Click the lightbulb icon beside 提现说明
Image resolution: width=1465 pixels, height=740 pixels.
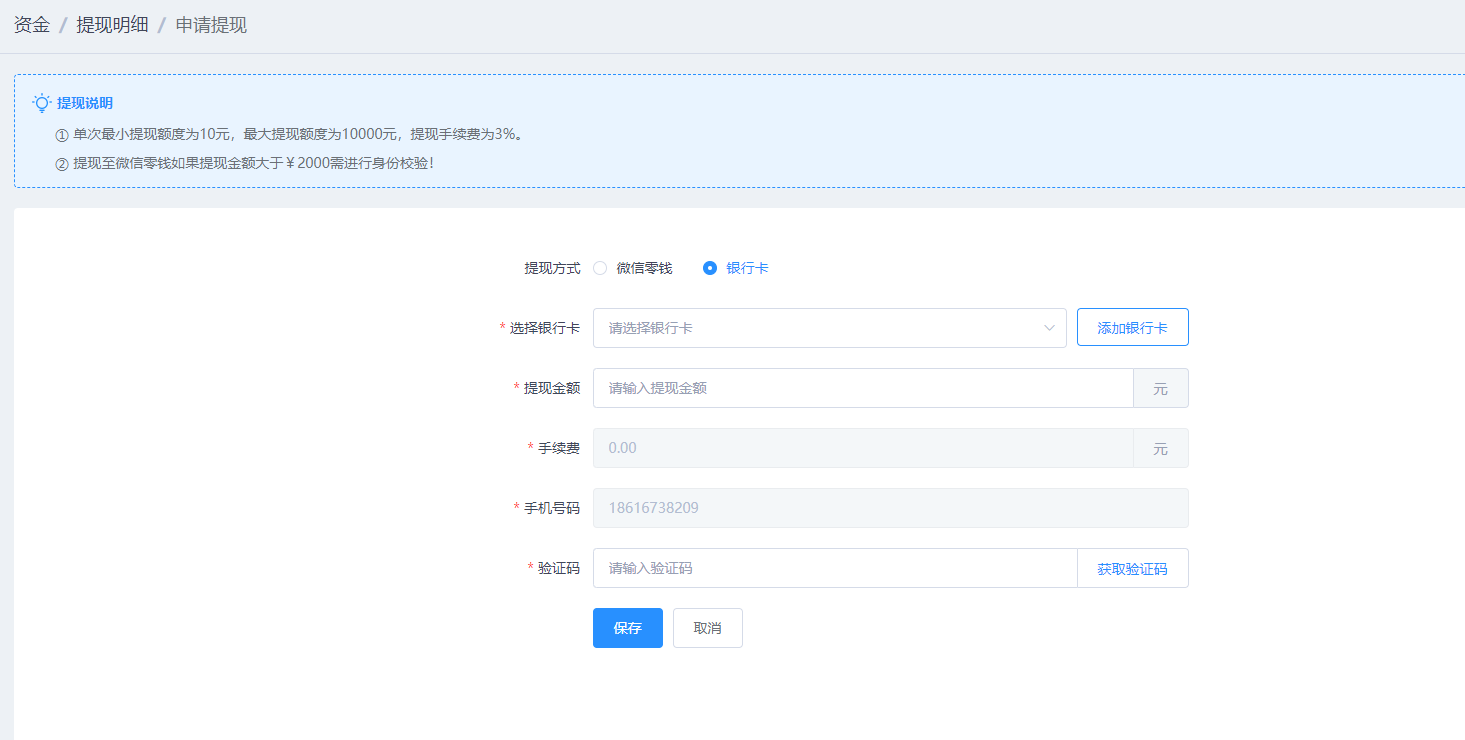42,103
